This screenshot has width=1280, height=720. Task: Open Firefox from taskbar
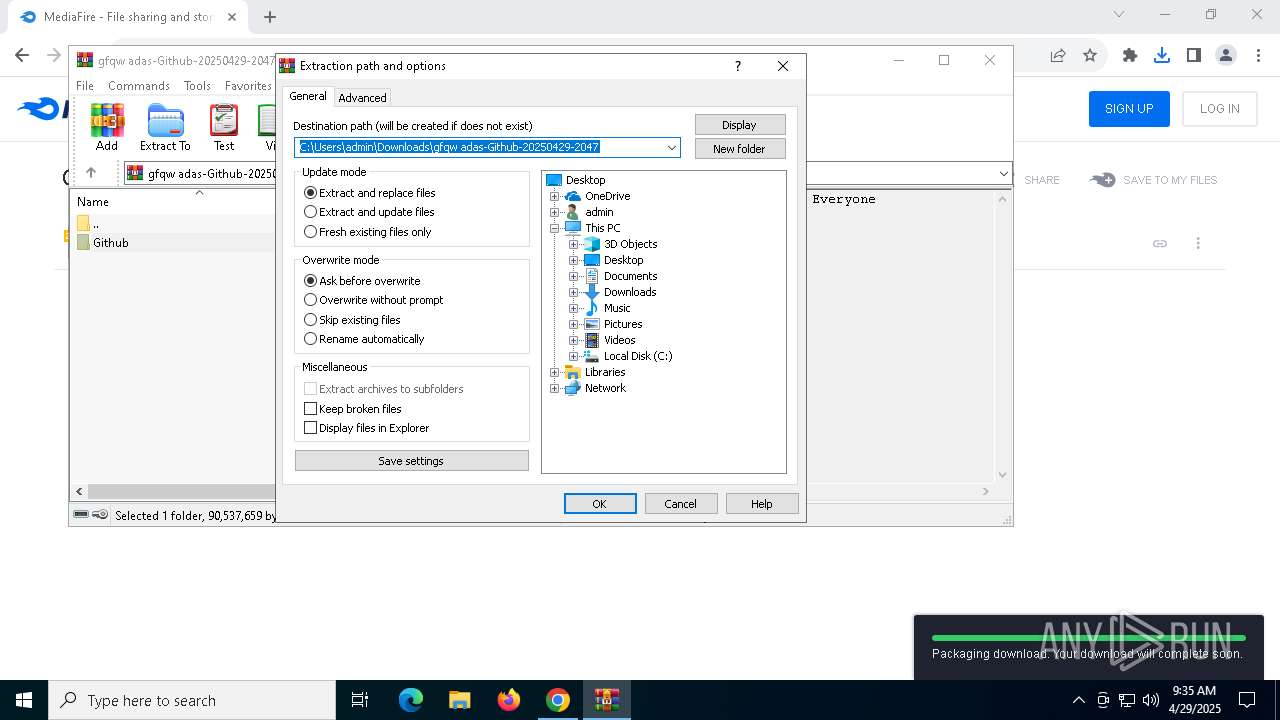click(509, 700)
